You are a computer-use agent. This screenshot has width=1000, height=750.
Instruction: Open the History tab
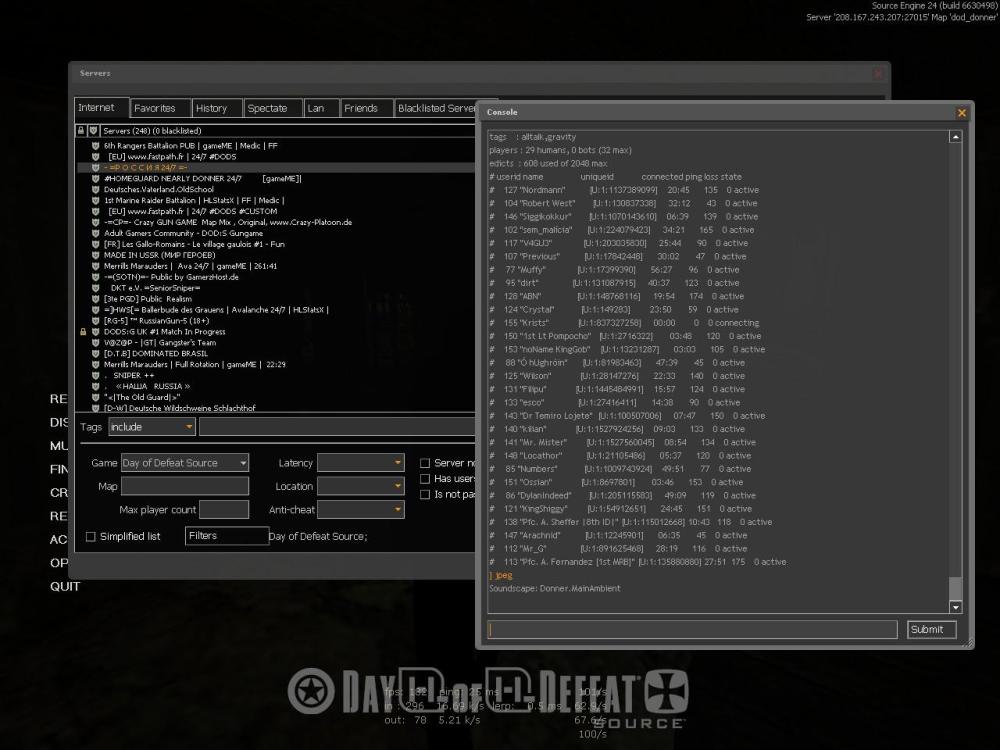[217, 108]
